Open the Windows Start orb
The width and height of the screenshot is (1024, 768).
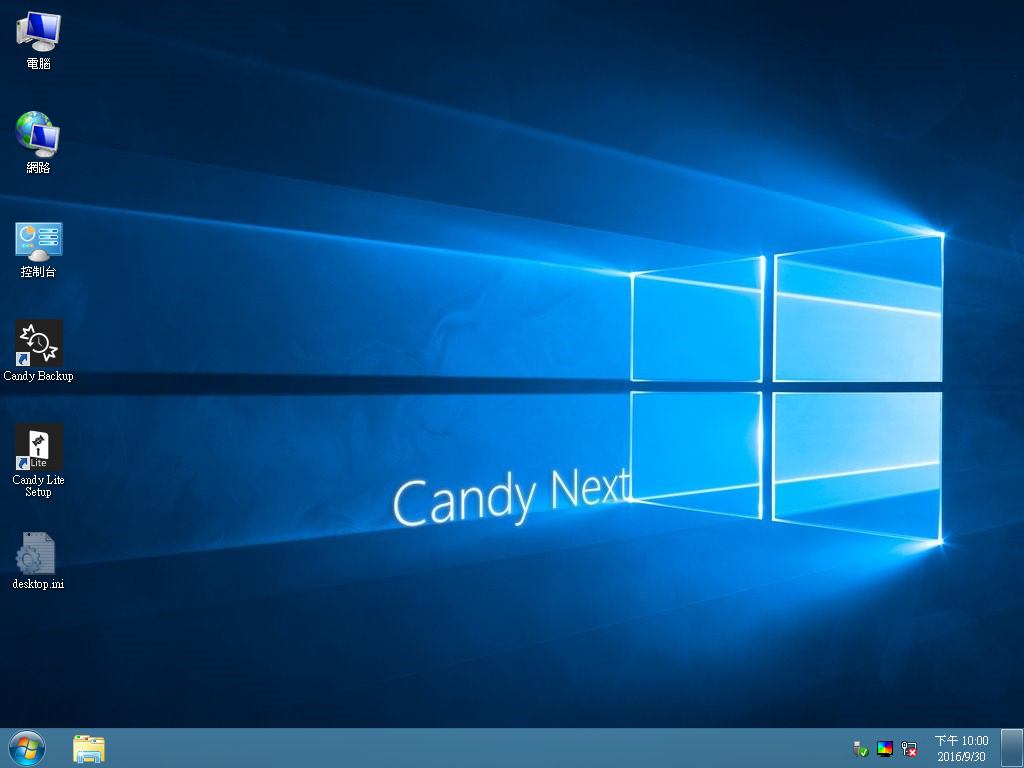click(27, 748)
